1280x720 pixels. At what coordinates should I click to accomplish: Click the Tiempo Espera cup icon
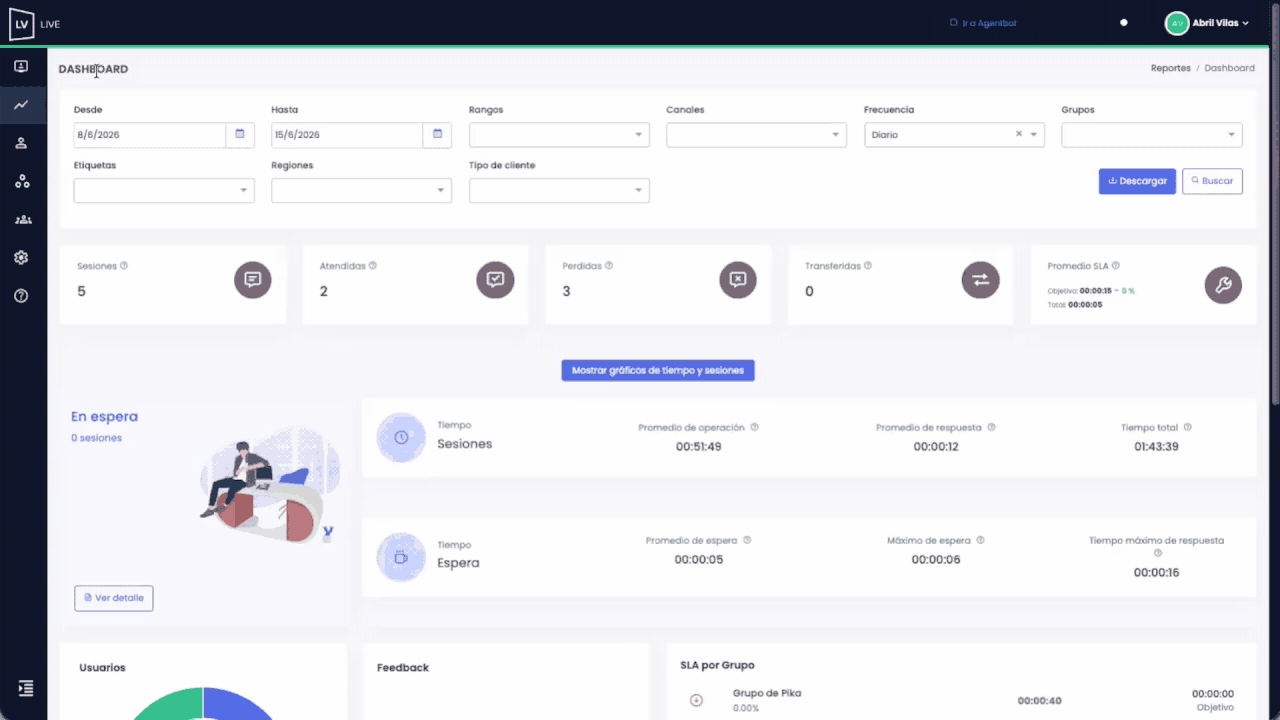(401, 557)
